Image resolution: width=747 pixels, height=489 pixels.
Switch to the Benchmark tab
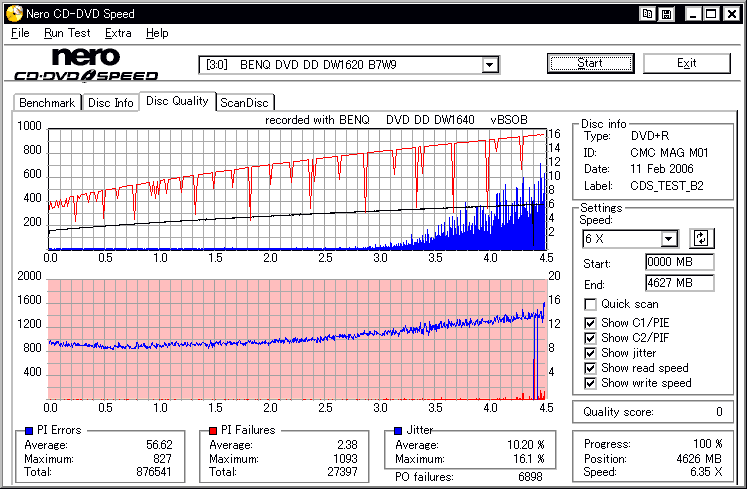coord(47,103)
